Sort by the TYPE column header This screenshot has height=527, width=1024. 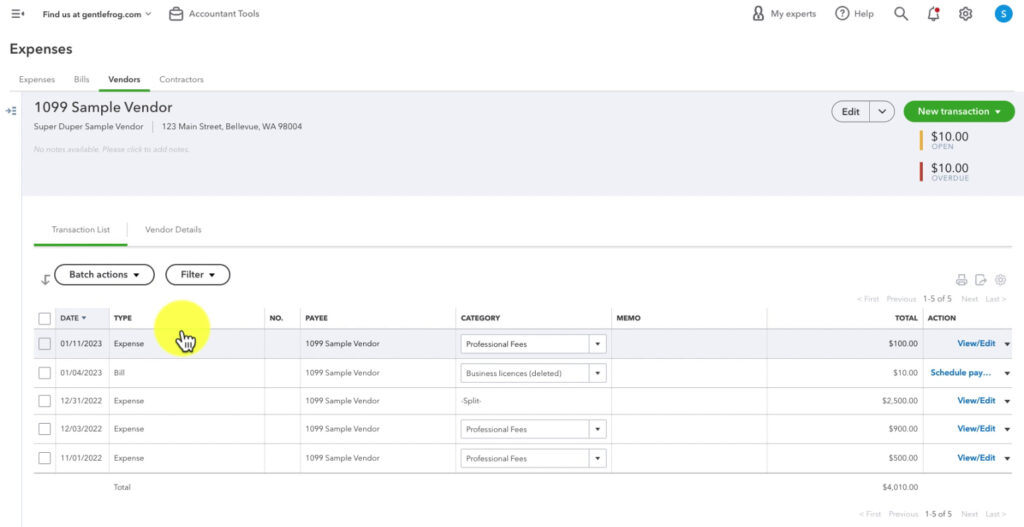[x=123, y=318]
